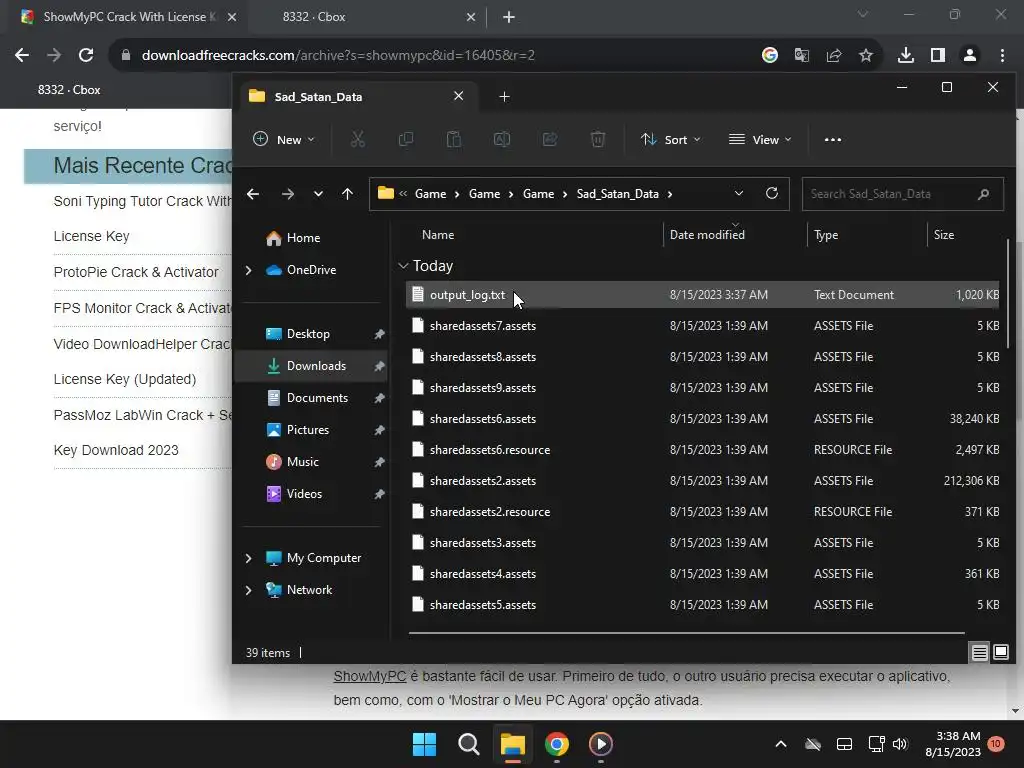Select output_log.txt file
1024x768 pixels.
point(703,295)
